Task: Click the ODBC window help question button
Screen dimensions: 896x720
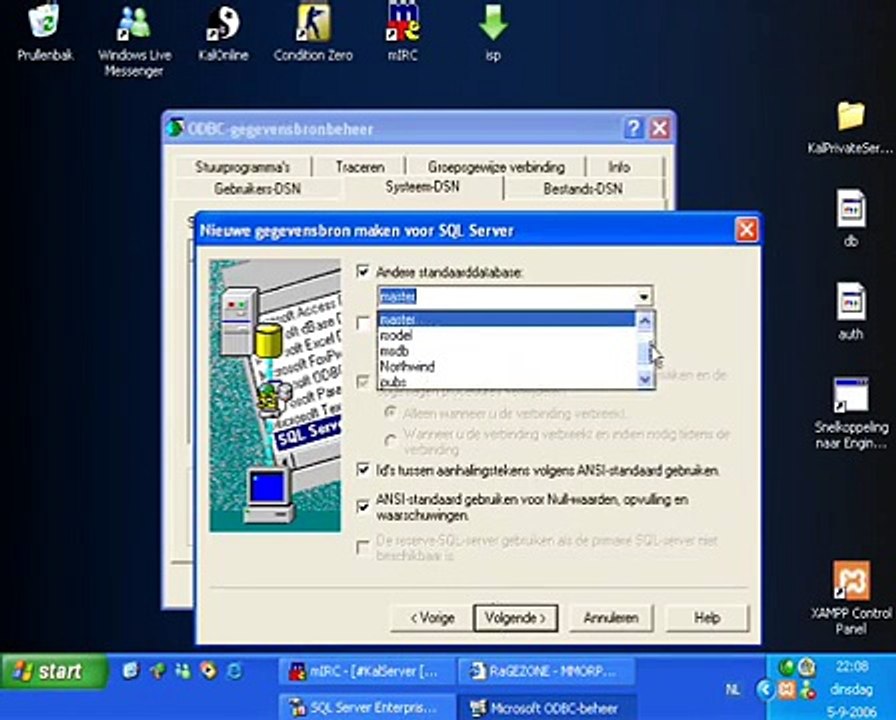Action: (634, 129)
